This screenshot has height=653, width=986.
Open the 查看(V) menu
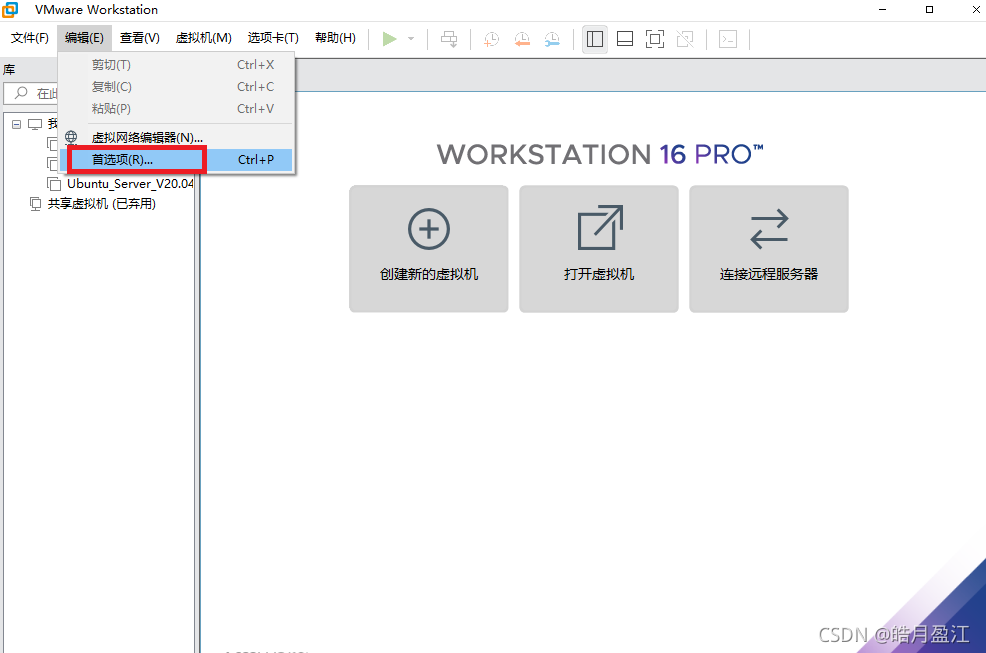140,38
